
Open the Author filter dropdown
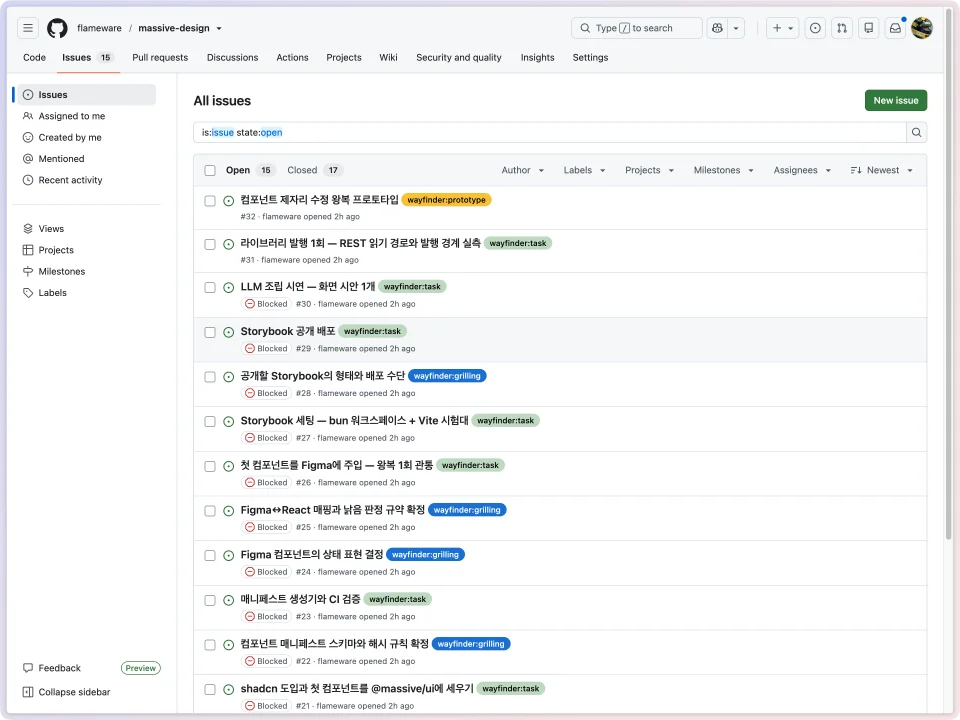tap(522, 170)
